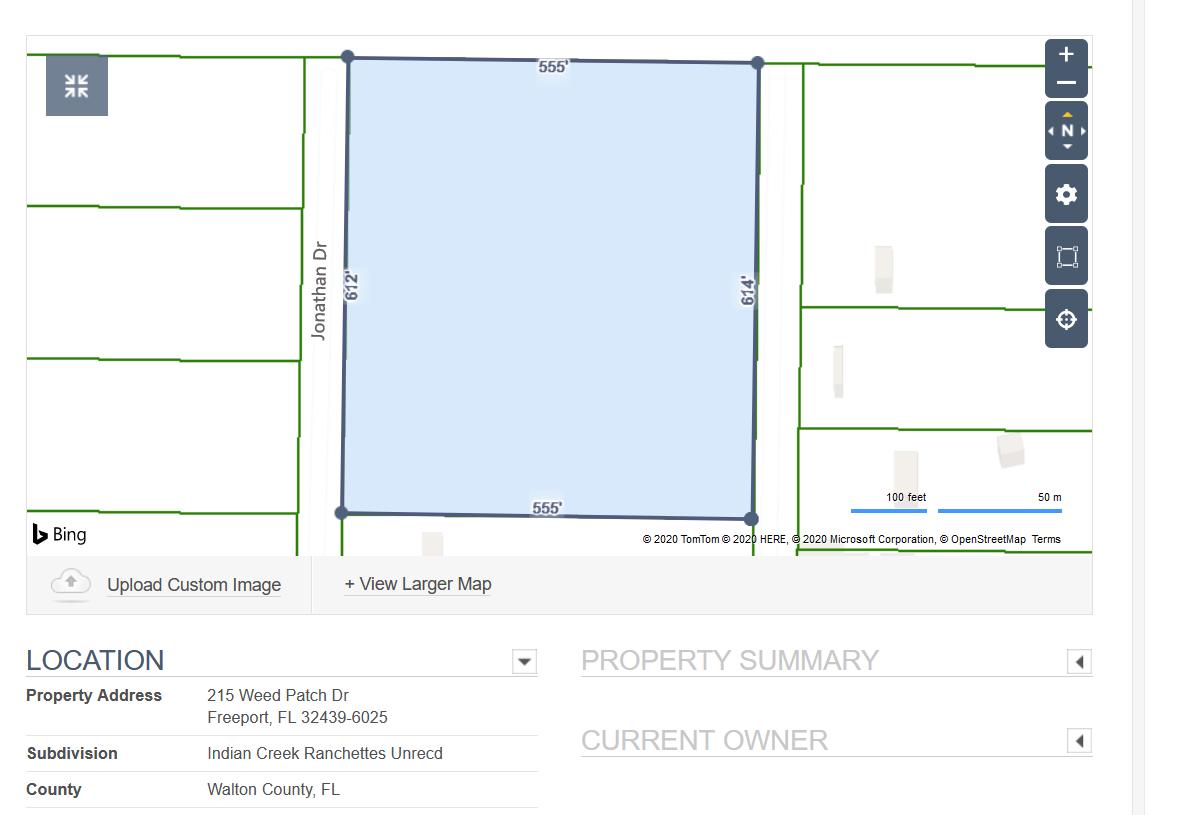Zoom out of the map
Image resolution: width=1187 pixels, height=815 pixels.
click(x=1066, y=83)
